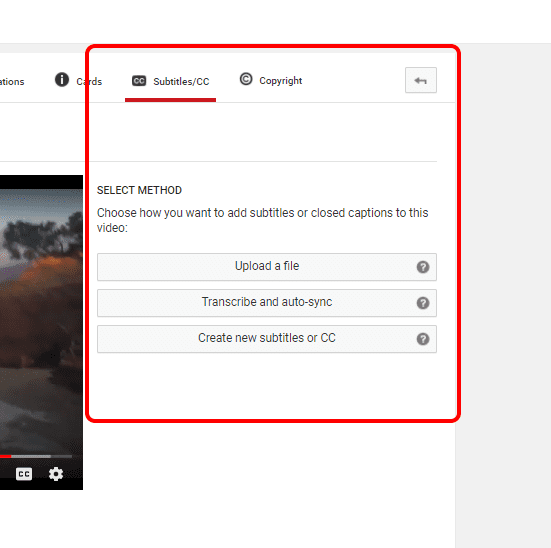Click the SELECT METHOD heading text

pyautogui.click(x=140, y=190)
